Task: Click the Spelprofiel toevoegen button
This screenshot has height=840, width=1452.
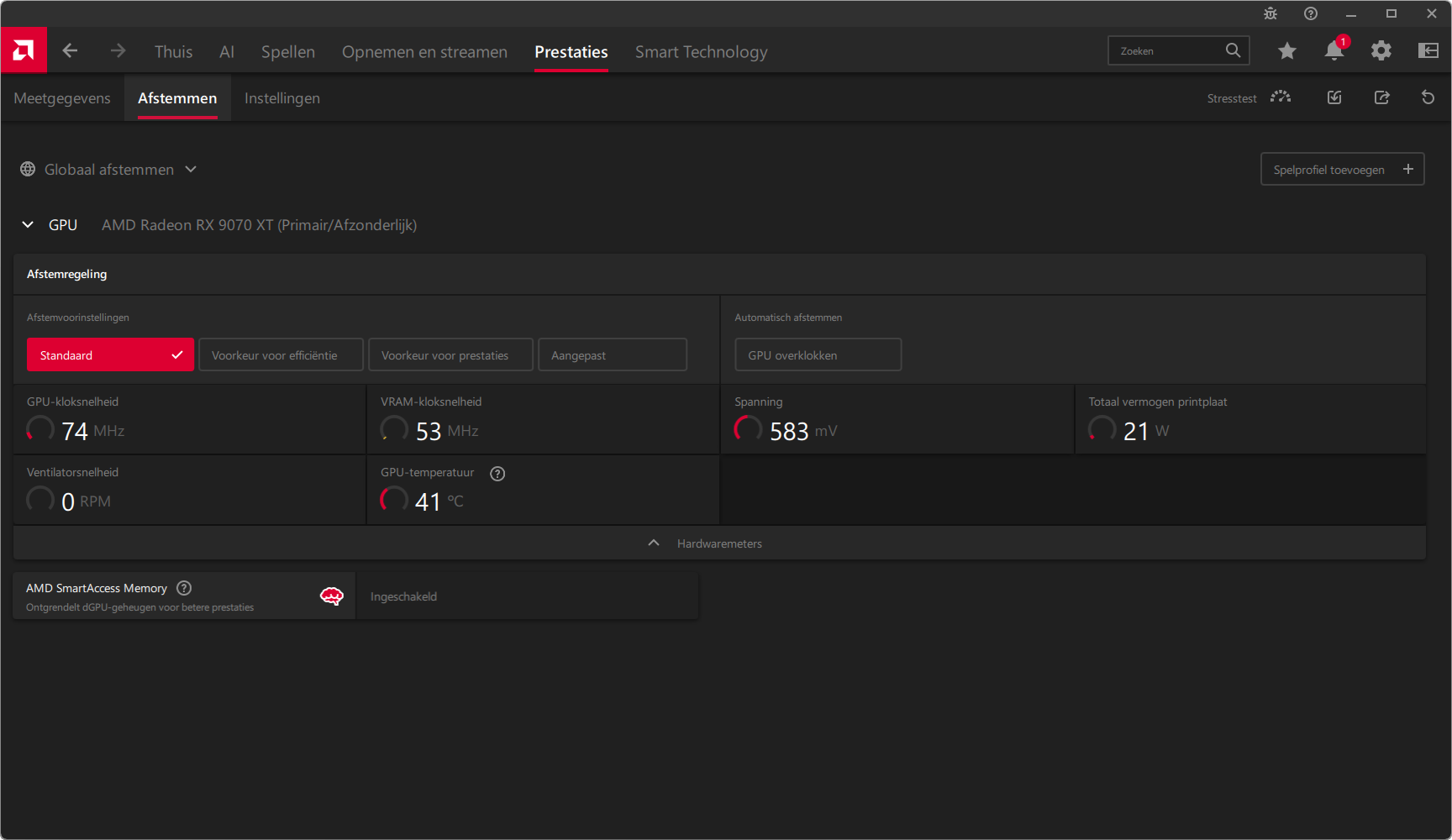Action: point(1342,170)
